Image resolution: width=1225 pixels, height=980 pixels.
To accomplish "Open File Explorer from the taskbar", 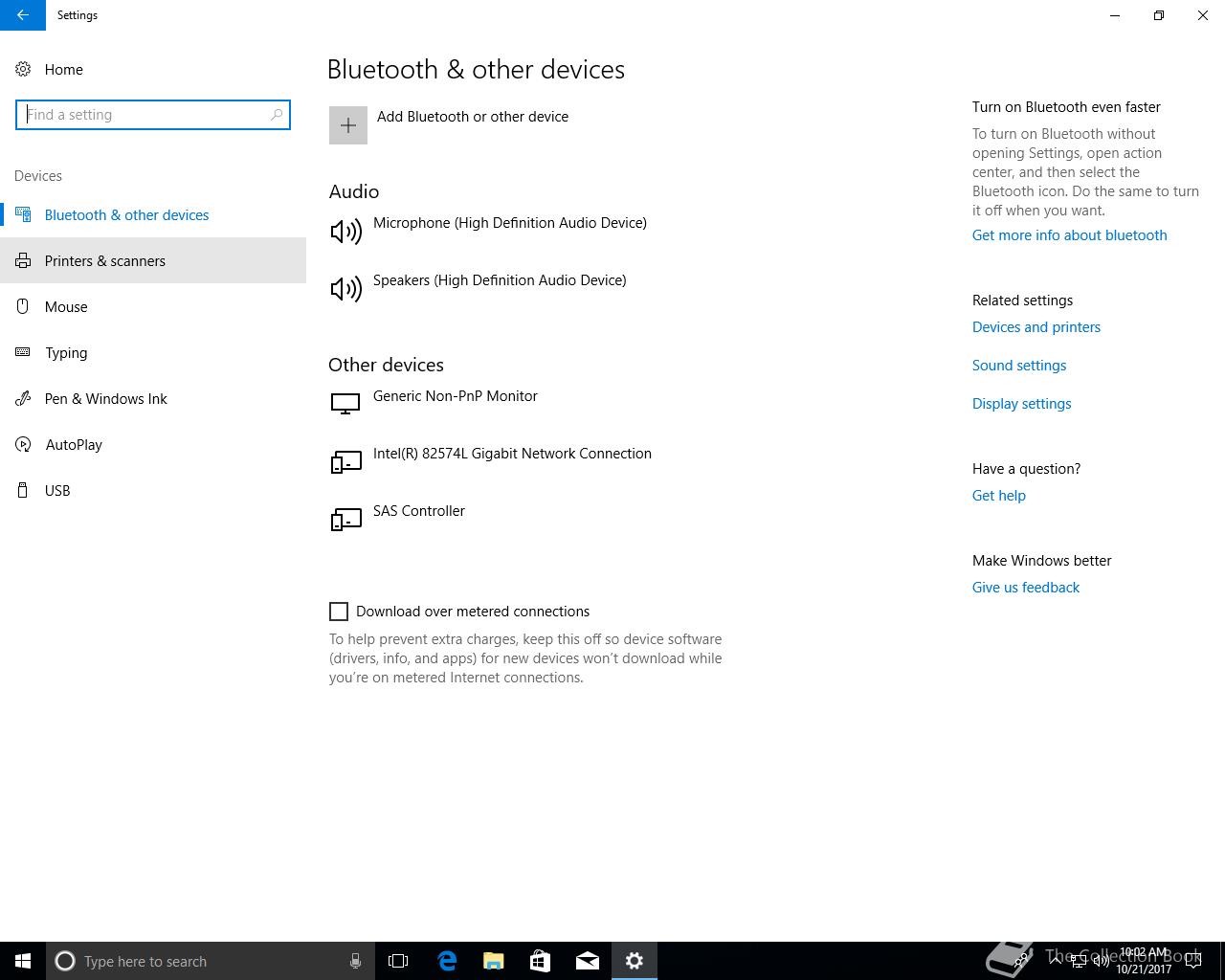I will coord(494,961).
